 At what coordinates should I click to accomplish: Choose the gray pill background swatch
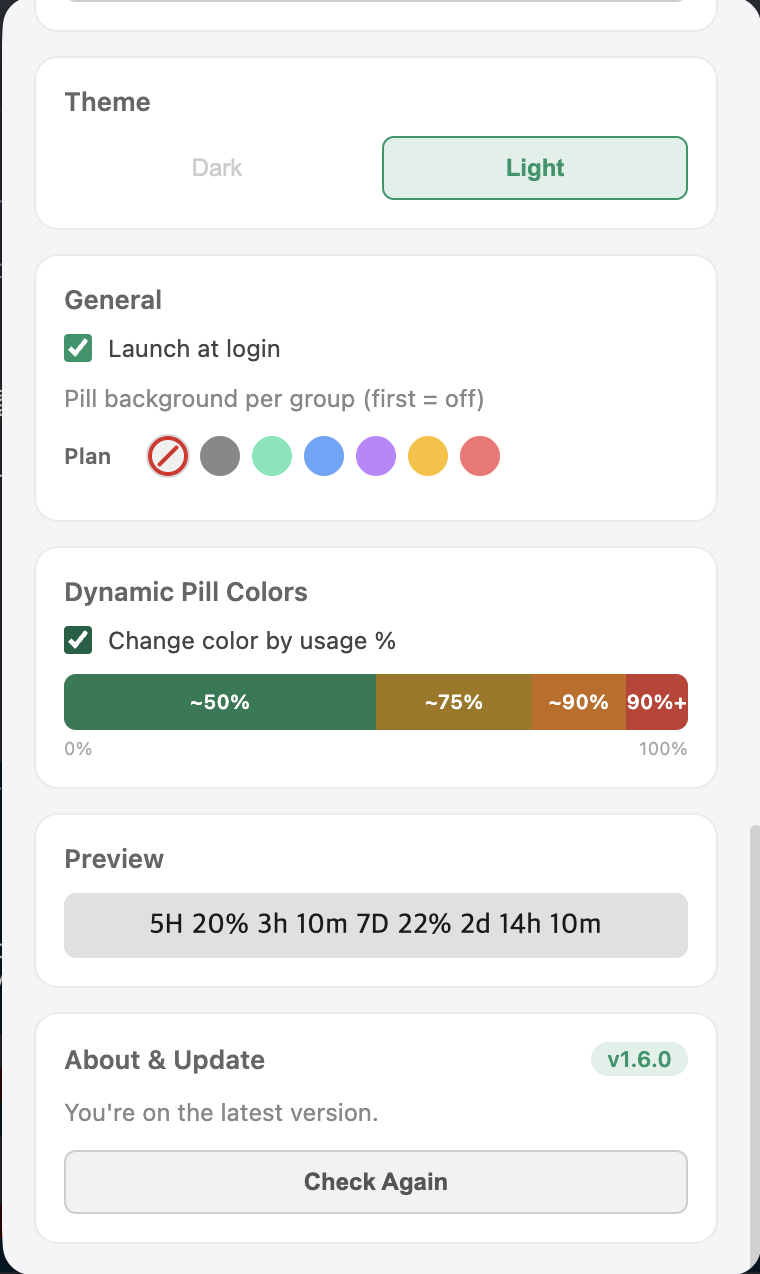pos(220,457)
